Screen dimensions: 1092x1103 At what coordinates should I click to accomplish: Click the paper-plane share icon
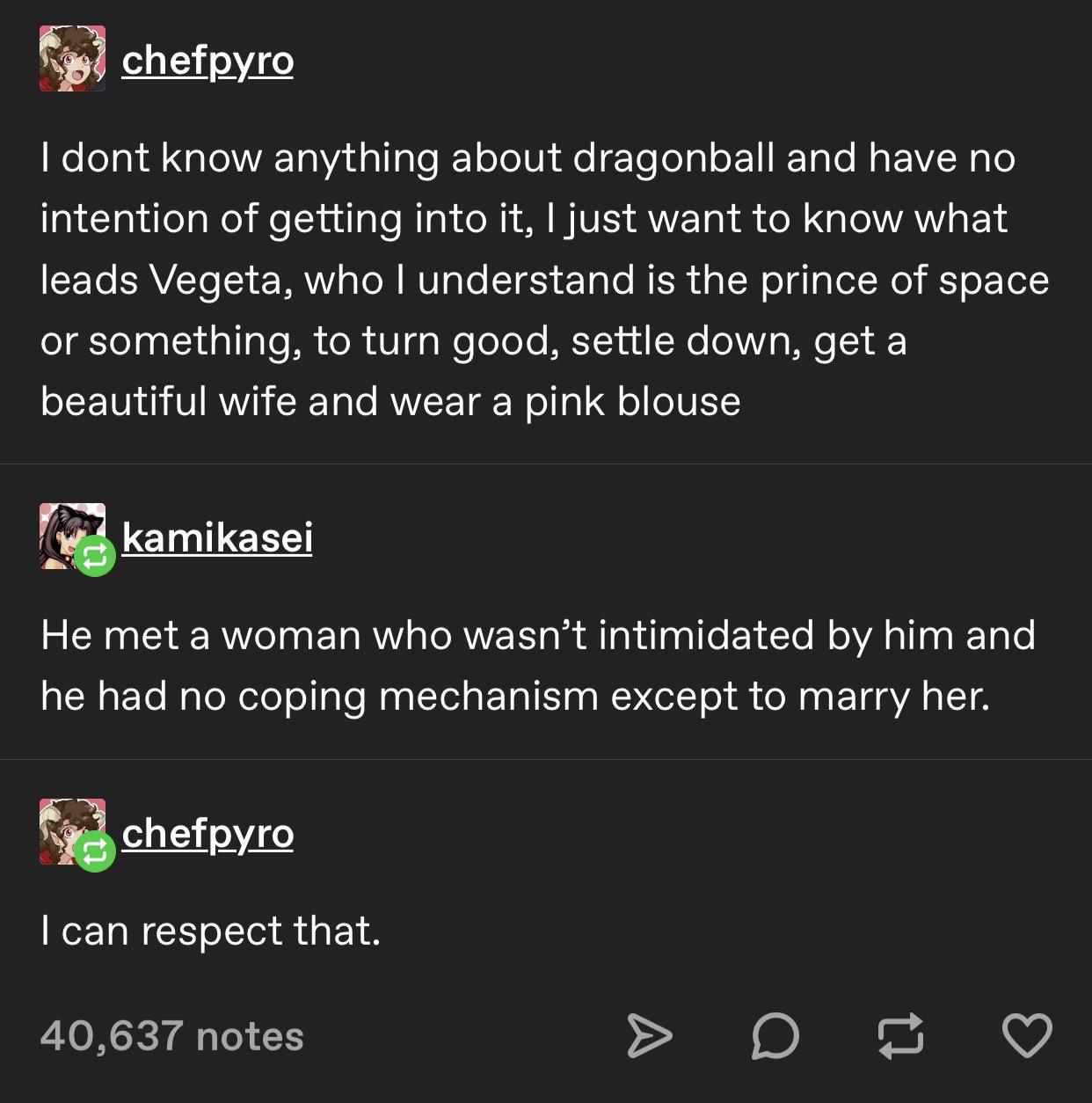(649, 1035)
